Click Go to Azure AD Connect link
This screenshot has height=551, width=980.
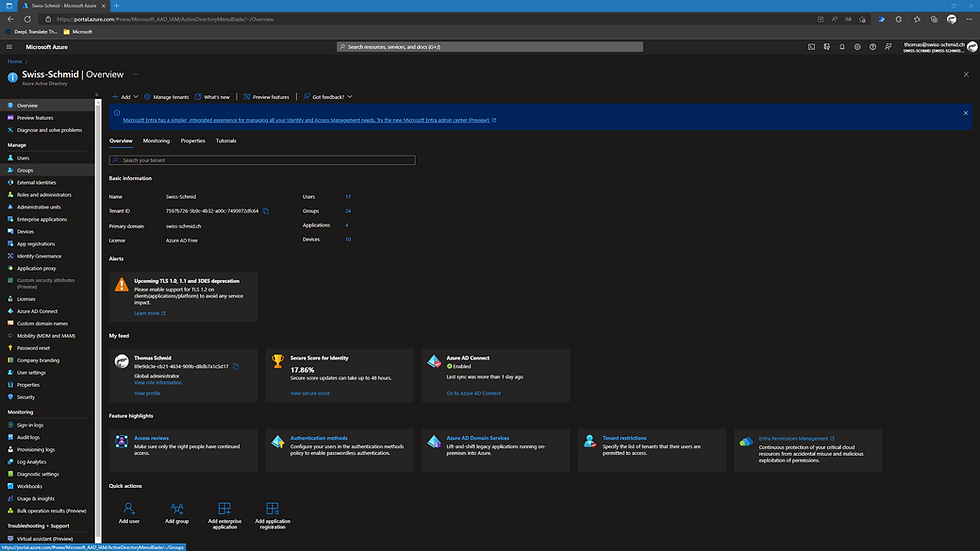[x=473, y=393]
